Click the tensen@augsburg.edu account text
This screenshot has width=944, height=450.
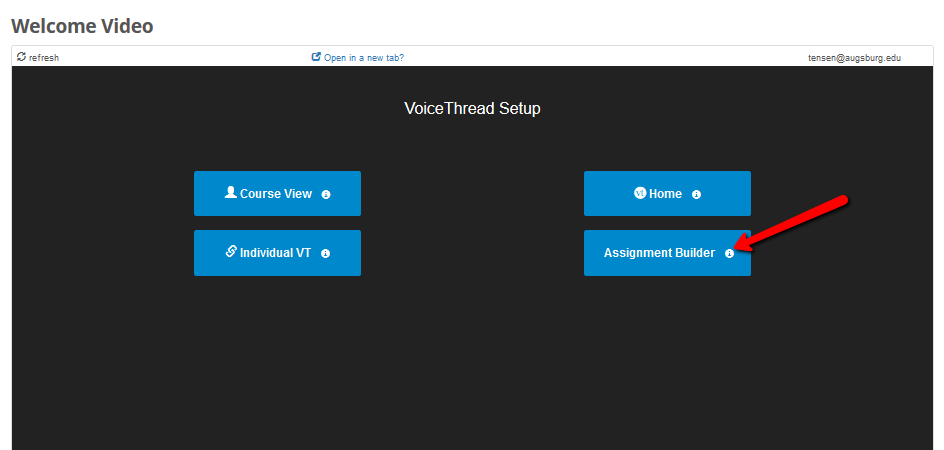point(854,58)
